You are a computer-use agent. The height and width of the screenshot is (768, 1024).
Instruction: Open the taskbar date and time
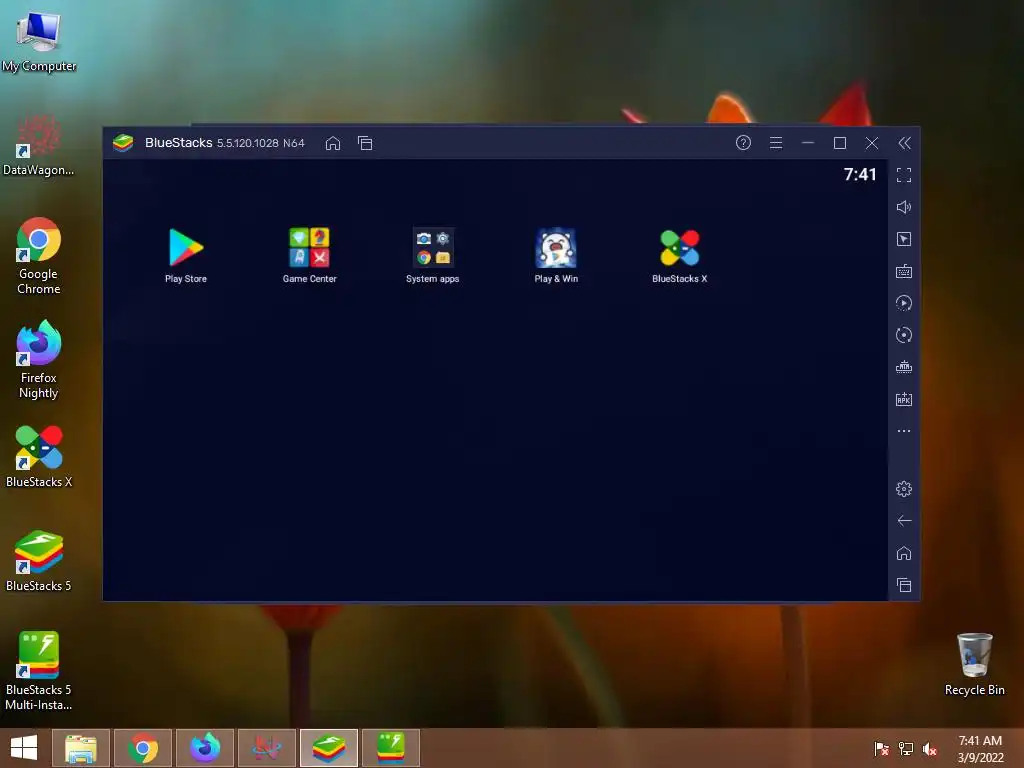980,748
